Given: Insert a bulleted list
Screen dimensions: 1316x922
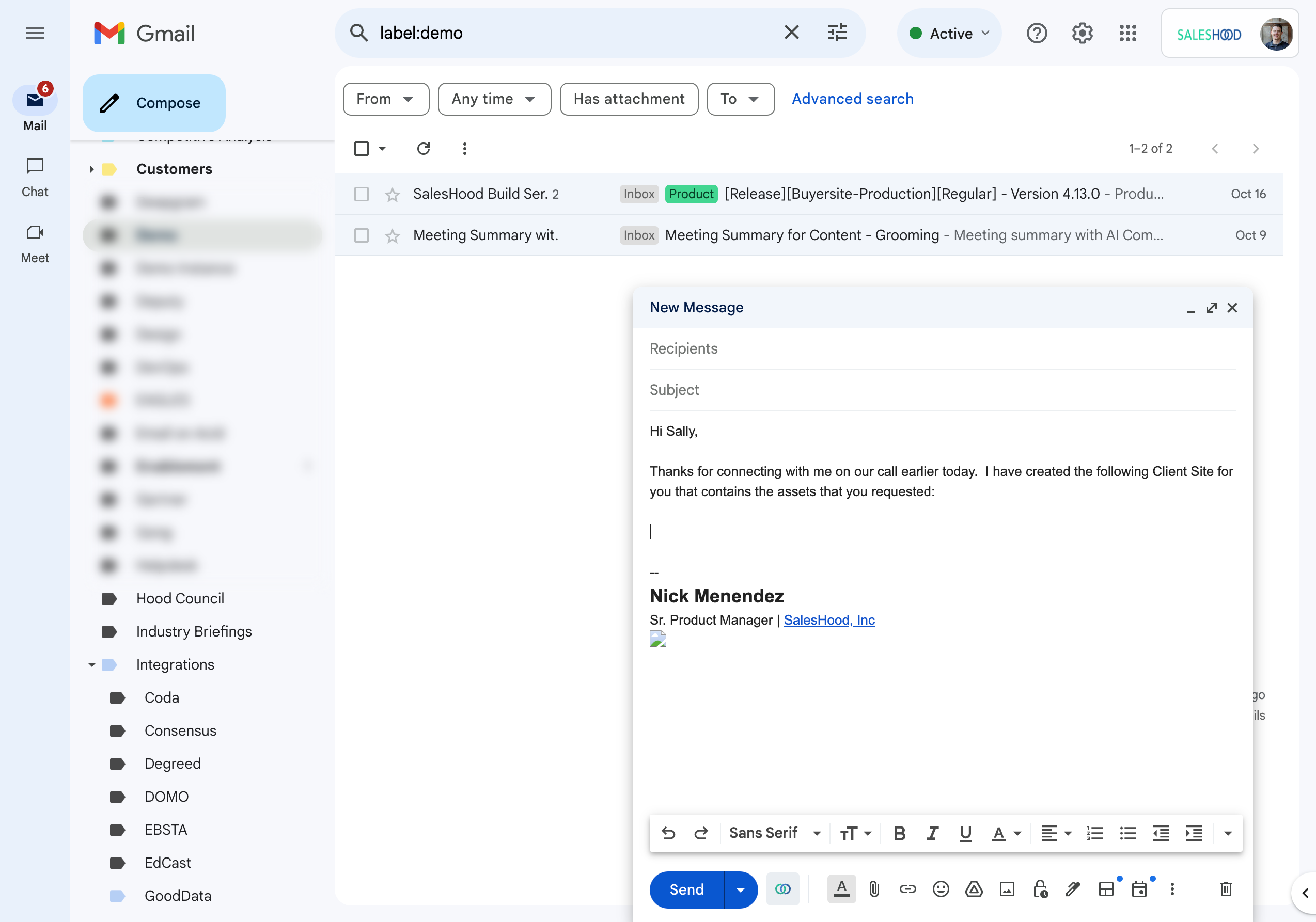Looking at the screenshot, I should 1127,833.
